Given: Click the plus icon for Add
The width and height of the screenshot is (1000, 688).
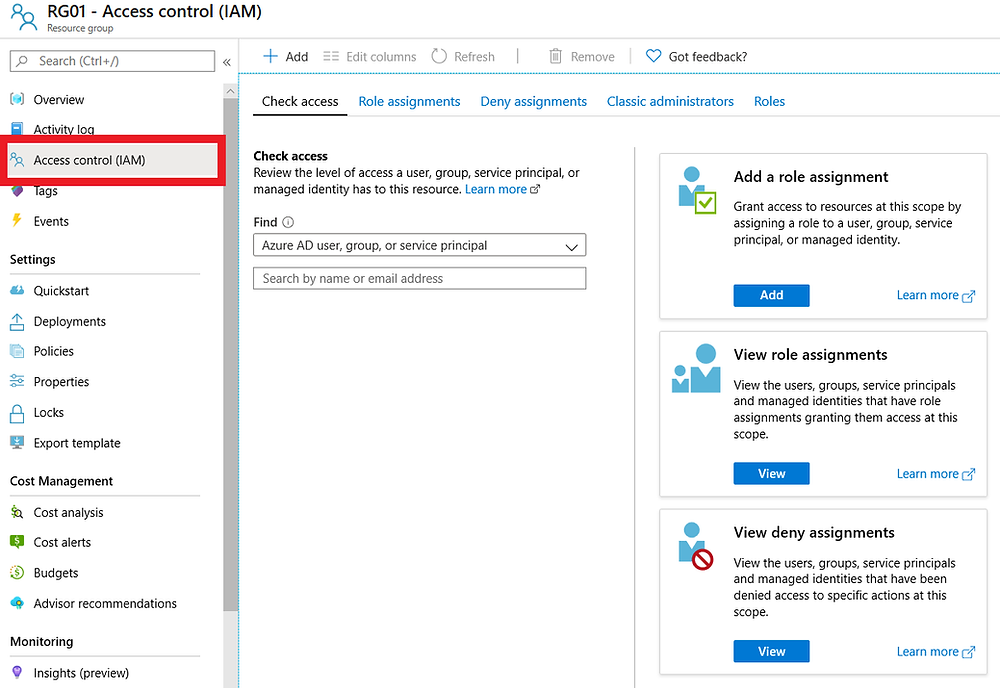Looking at the screenshot, I should pos(270,56).
